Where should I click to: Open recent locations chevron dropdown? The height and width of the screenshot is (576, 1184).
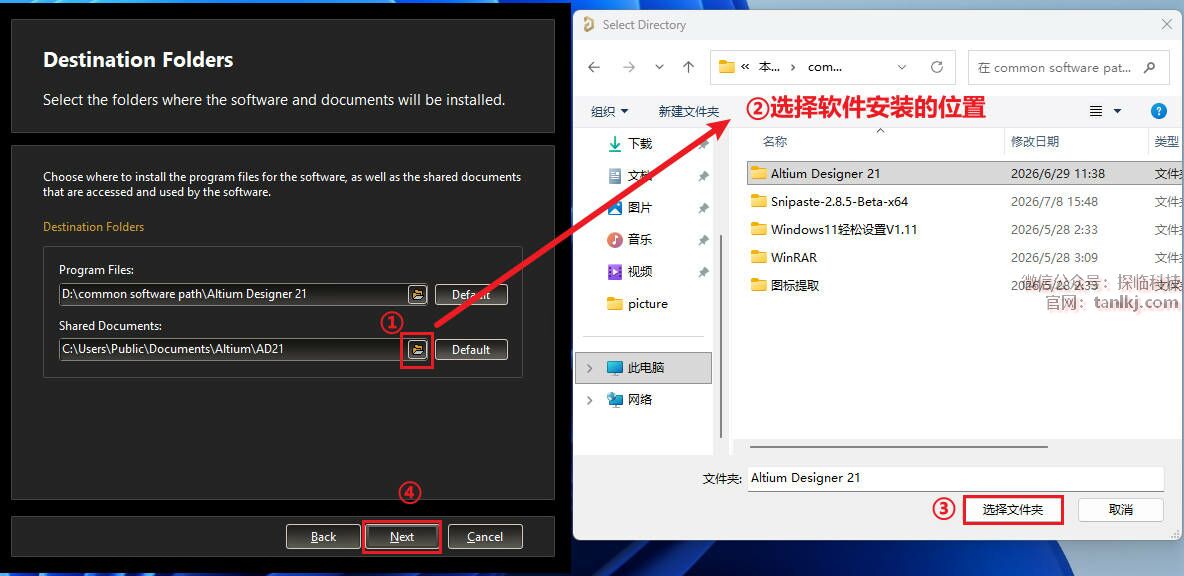659,67
